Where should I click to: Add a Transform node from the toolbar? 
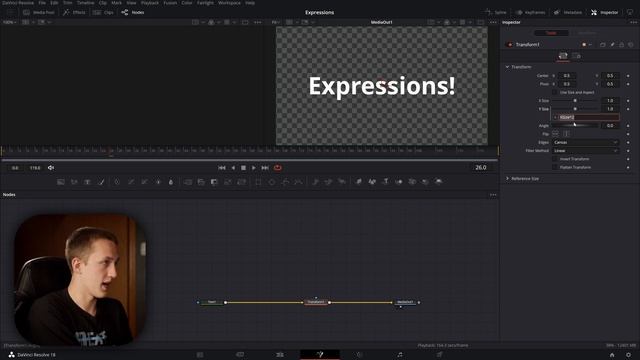click(x=242, y=182)
